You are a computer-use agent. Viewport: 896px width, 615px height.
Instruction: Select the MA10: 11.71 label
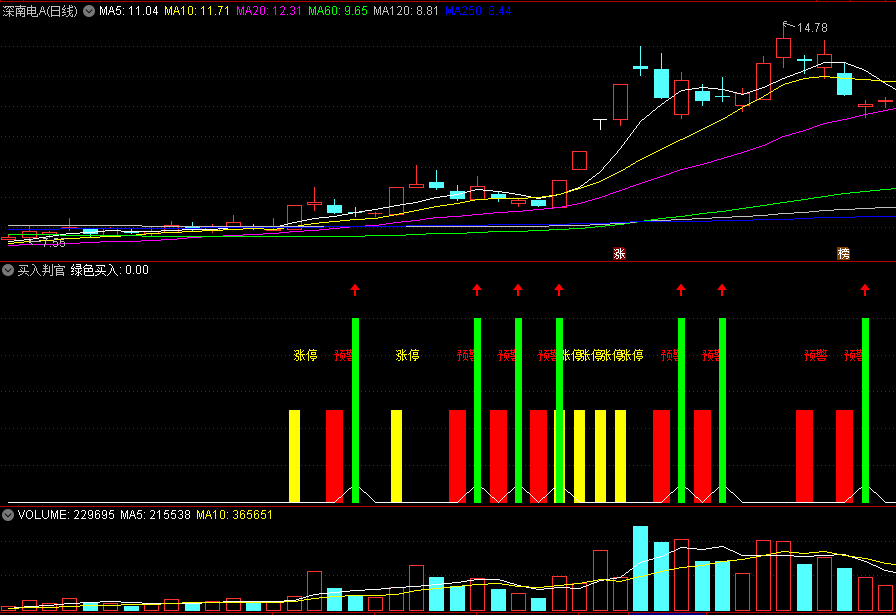(197, 11)
